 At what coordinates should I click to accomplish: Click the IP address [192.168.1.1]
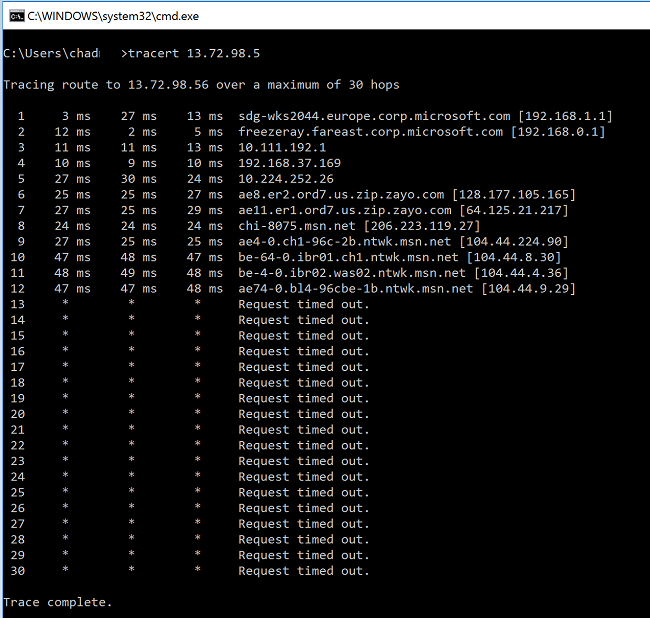[x=565, y=116]
